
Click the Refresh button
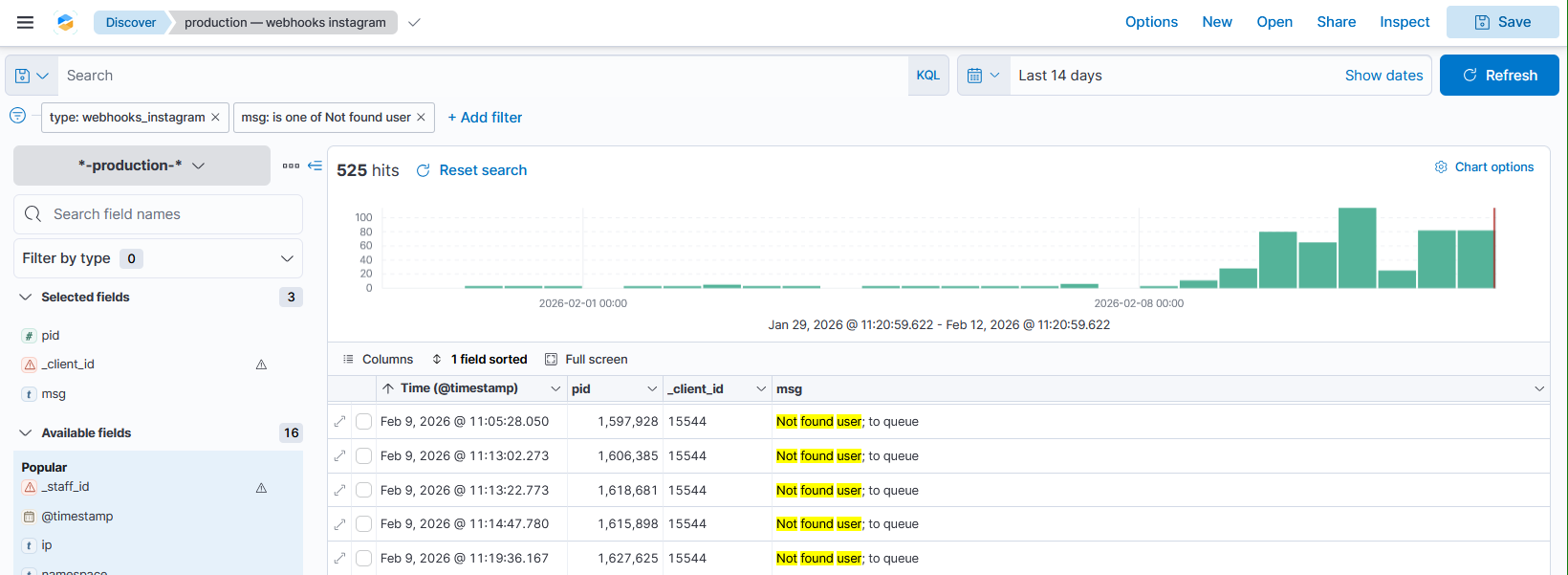pos(1499,76)
